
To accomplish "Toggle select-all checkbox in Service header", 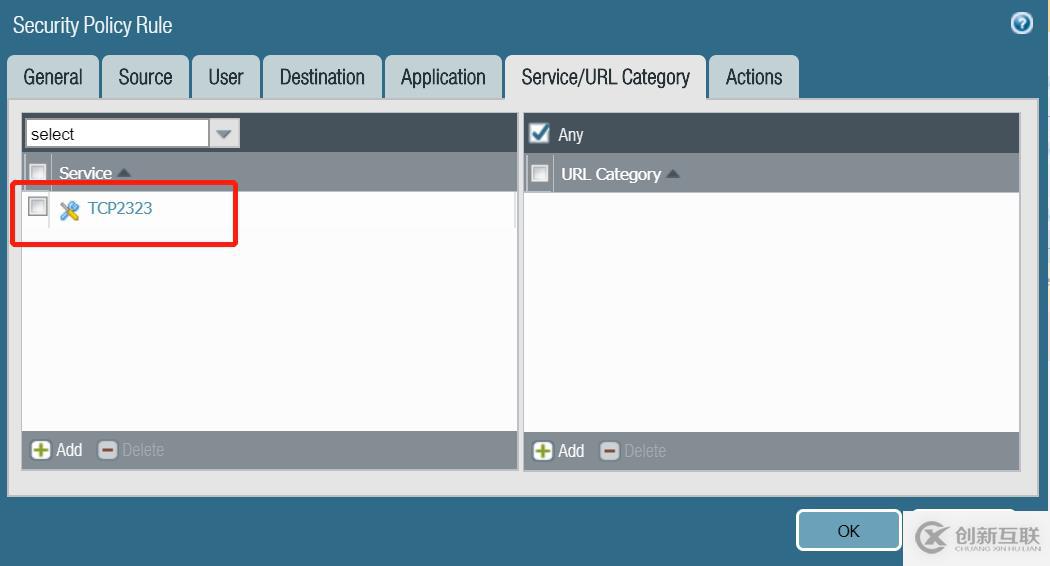I will 38,172.
